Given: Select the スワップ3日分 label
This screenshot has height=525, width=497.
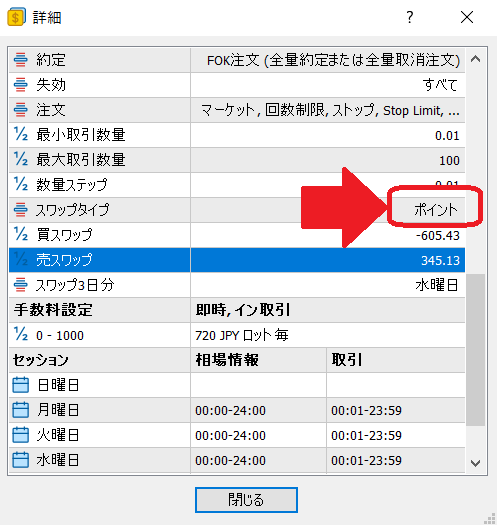Looking at the screenshot, I should (75, 285).
